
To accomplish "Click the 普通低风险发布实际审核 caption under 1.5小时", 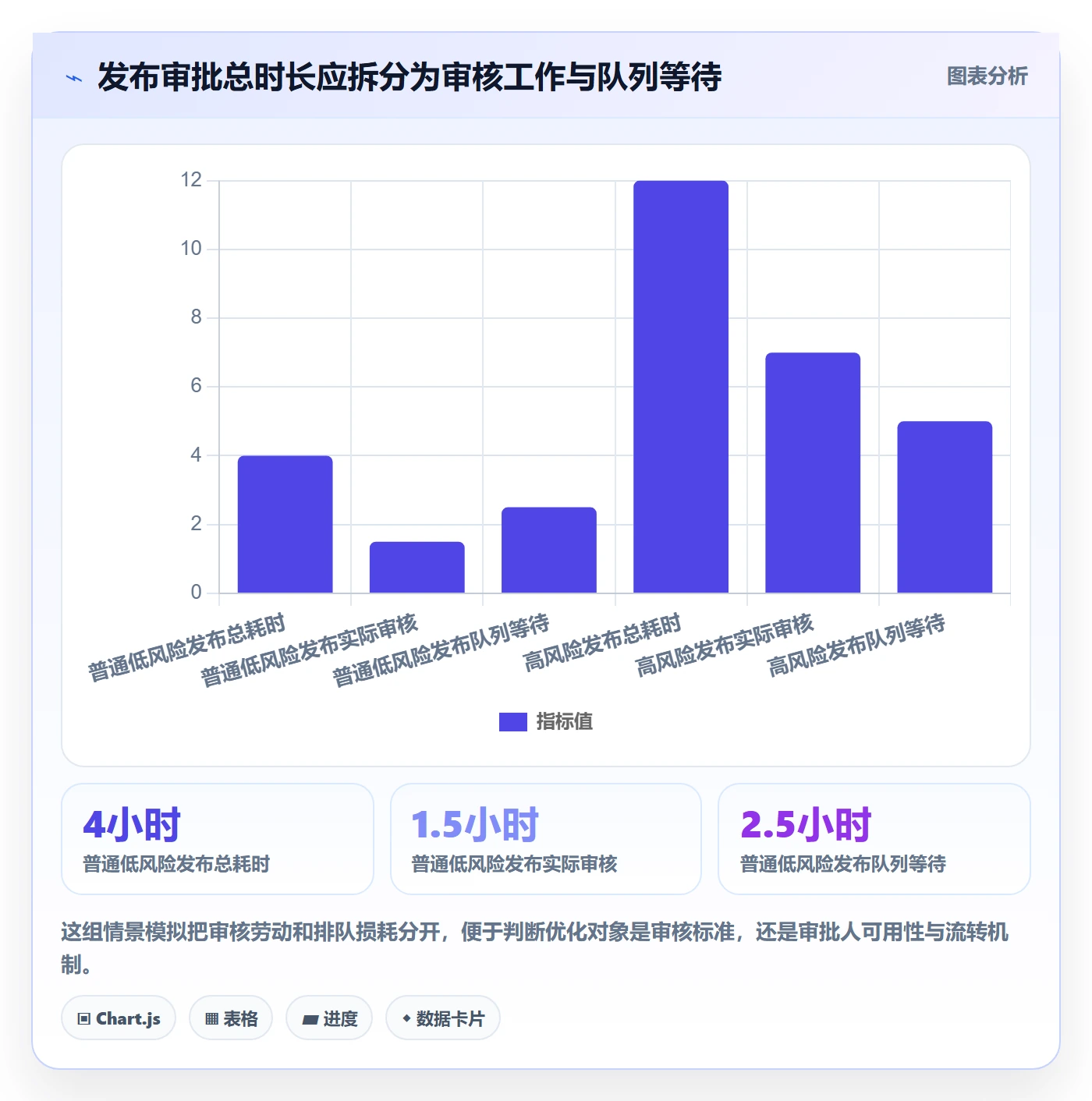I will [515, 864].
